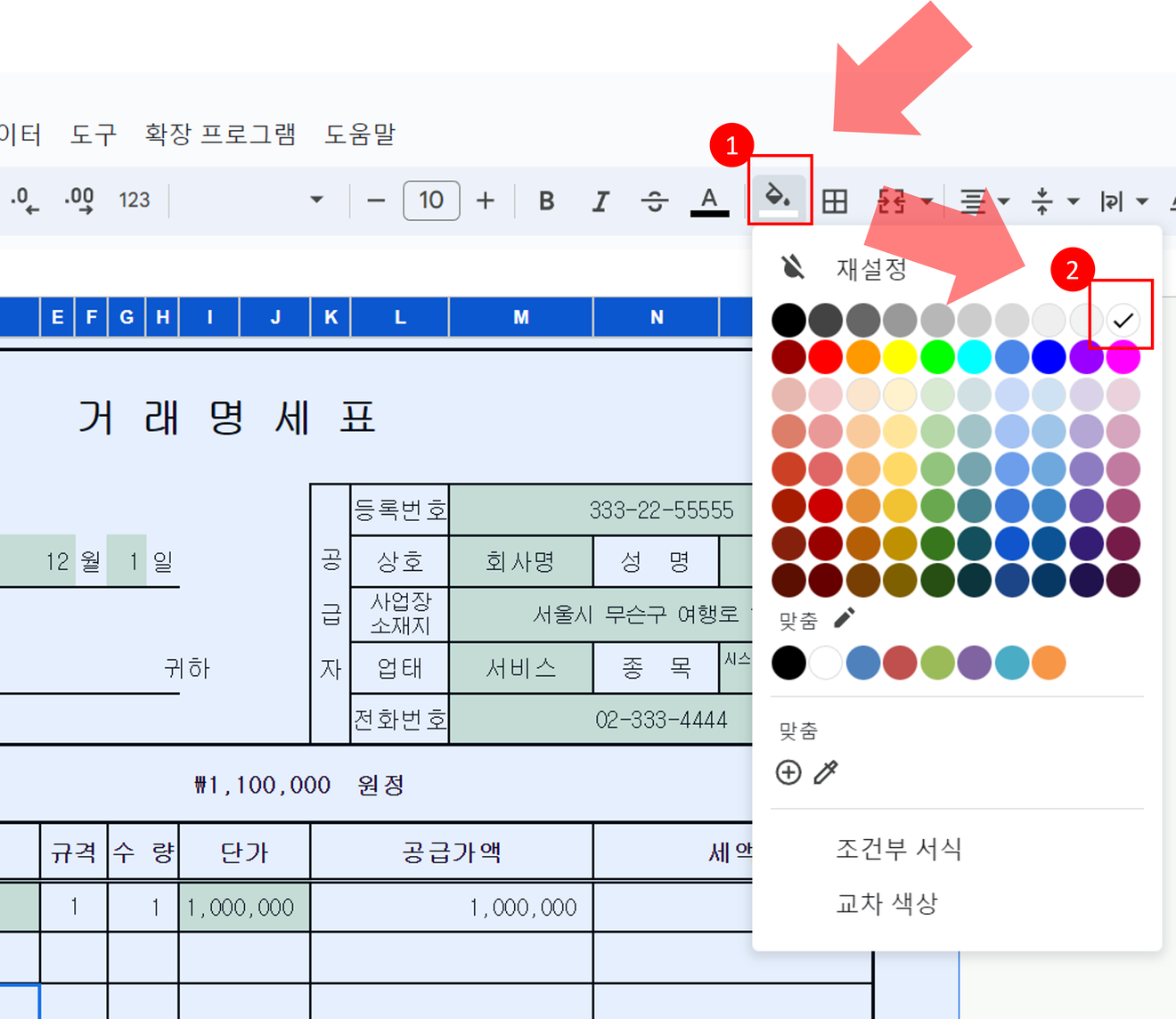Image resolution: width=1176 pixels, height=1019 pixels.
Task: Open the vertical align dropdown
Action: 1053,201
